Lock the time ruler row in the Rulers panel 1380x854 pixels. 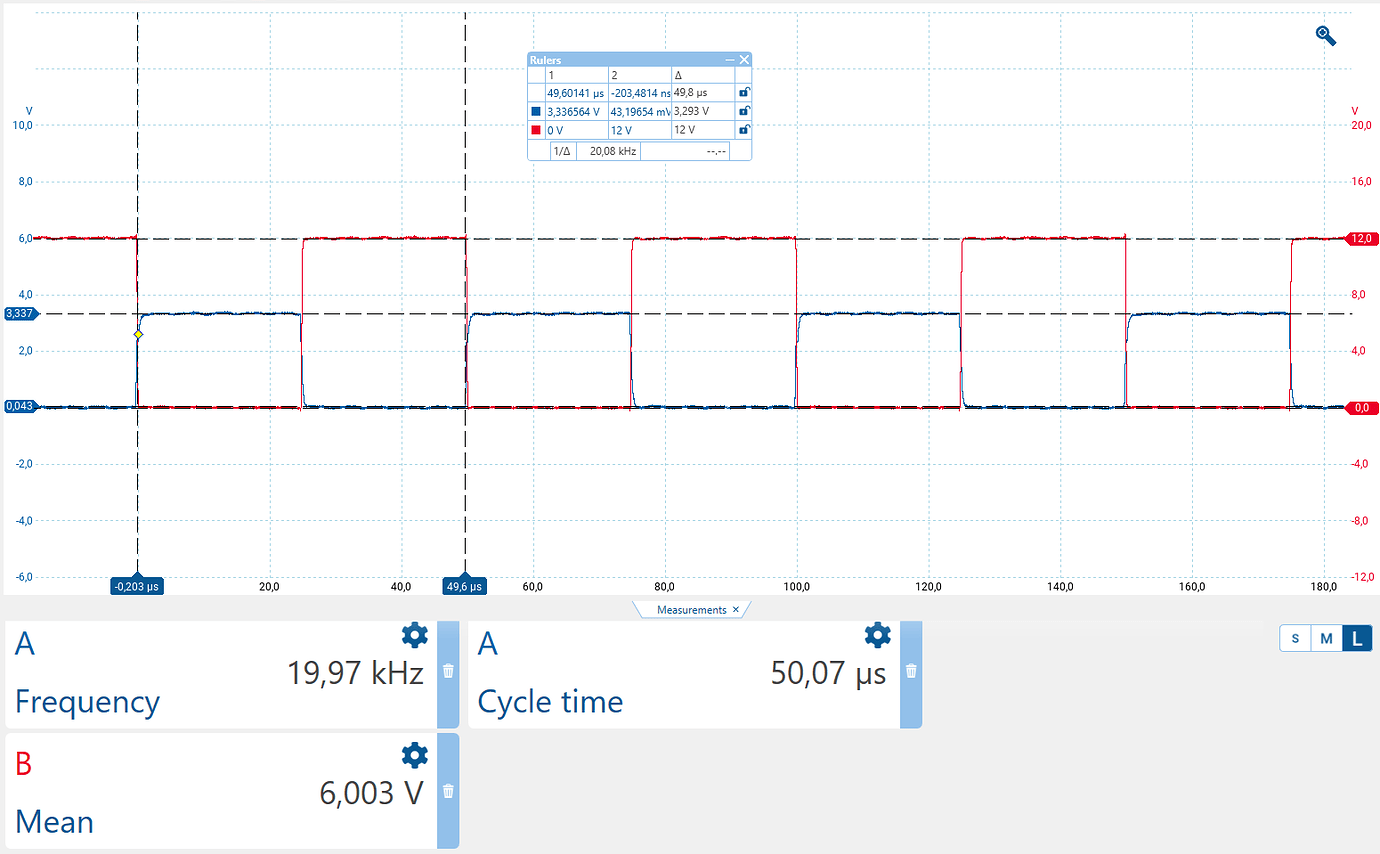coord(744,92)
